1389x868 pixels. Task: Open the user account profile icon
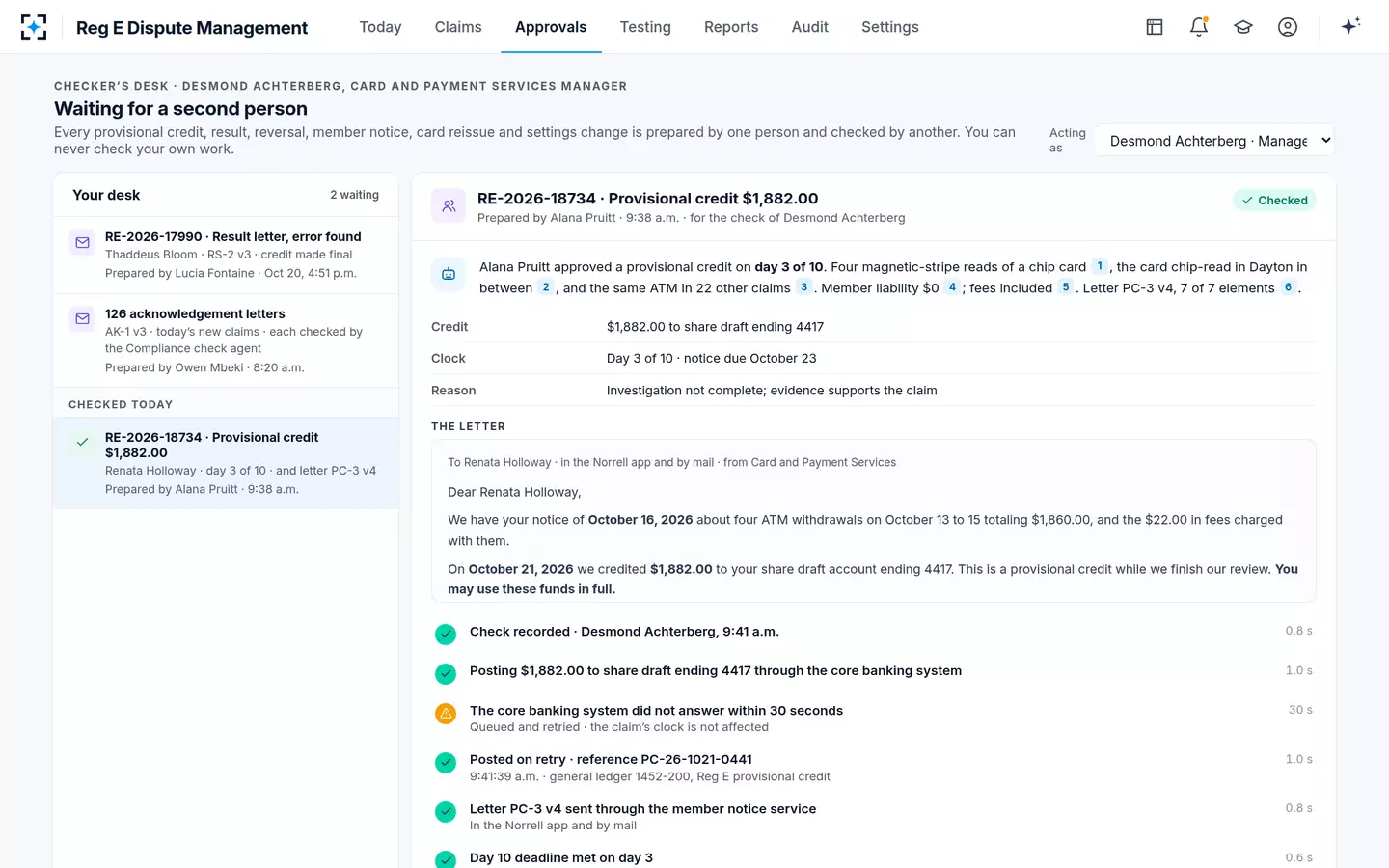point(1288,27)
